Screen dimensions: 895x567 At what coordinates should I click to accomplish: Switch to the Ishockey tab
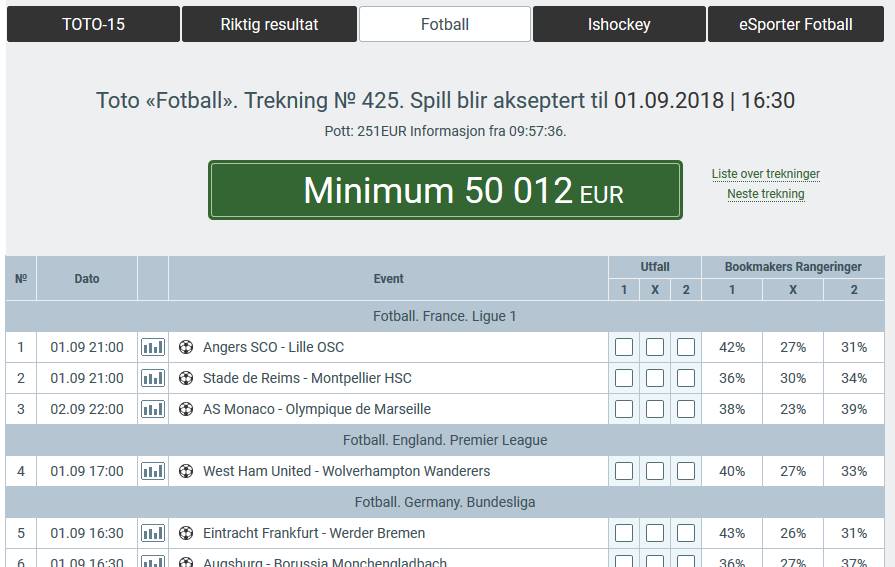(x=619, y=24)
